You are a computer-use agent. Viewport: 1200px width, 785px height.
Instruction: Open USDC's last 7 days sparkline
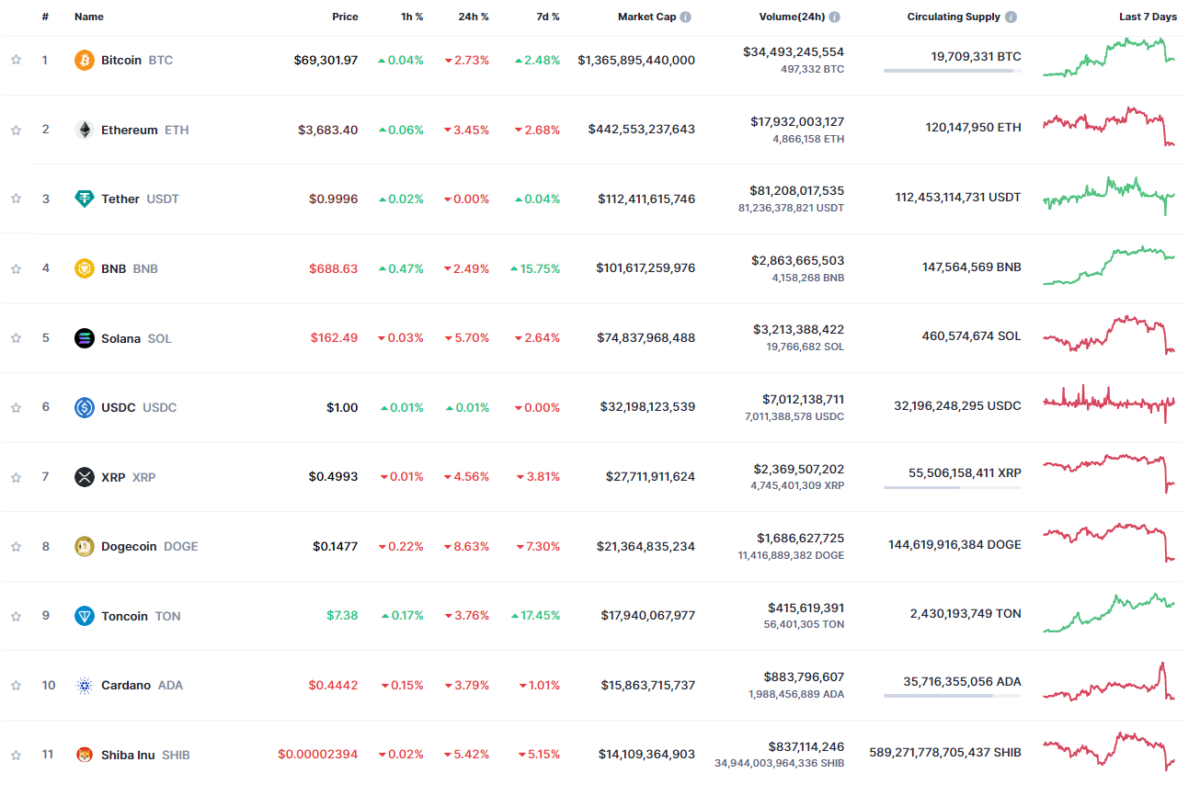(1109, 404)
